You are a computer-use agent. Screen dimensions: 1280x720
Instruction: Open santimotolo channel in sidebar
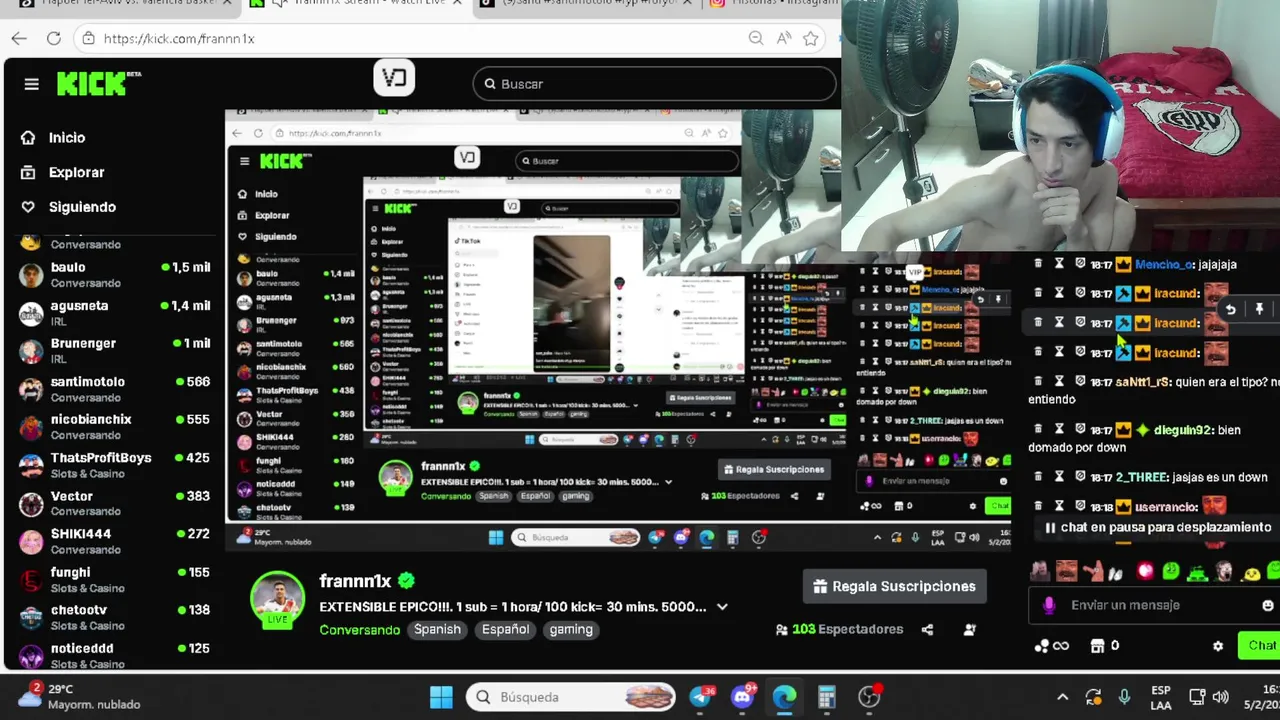115,389
